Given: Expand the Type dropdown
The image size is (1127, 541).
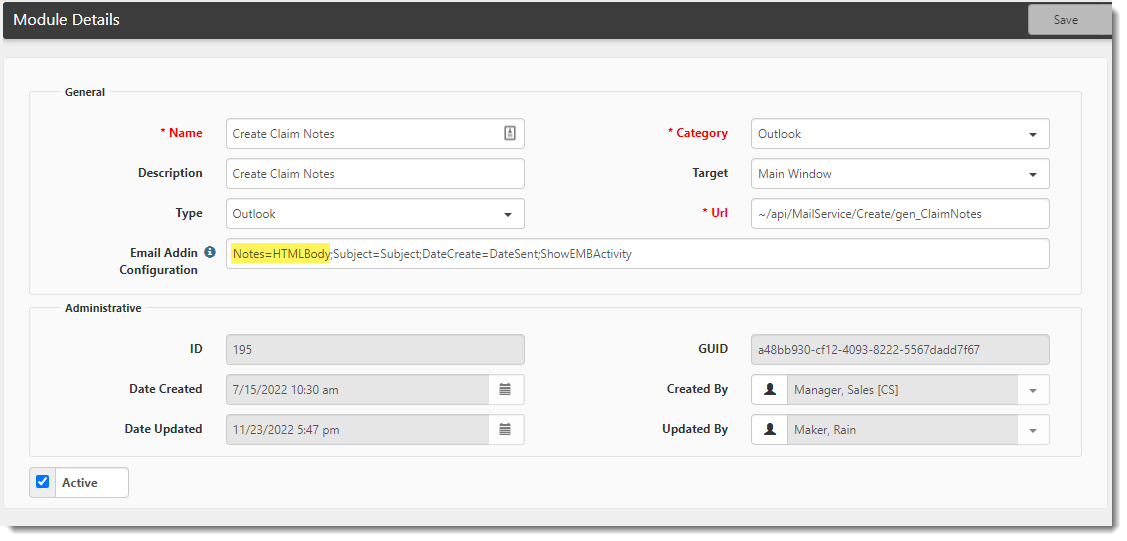Looking at the screenshot, I should click(507, 214).
